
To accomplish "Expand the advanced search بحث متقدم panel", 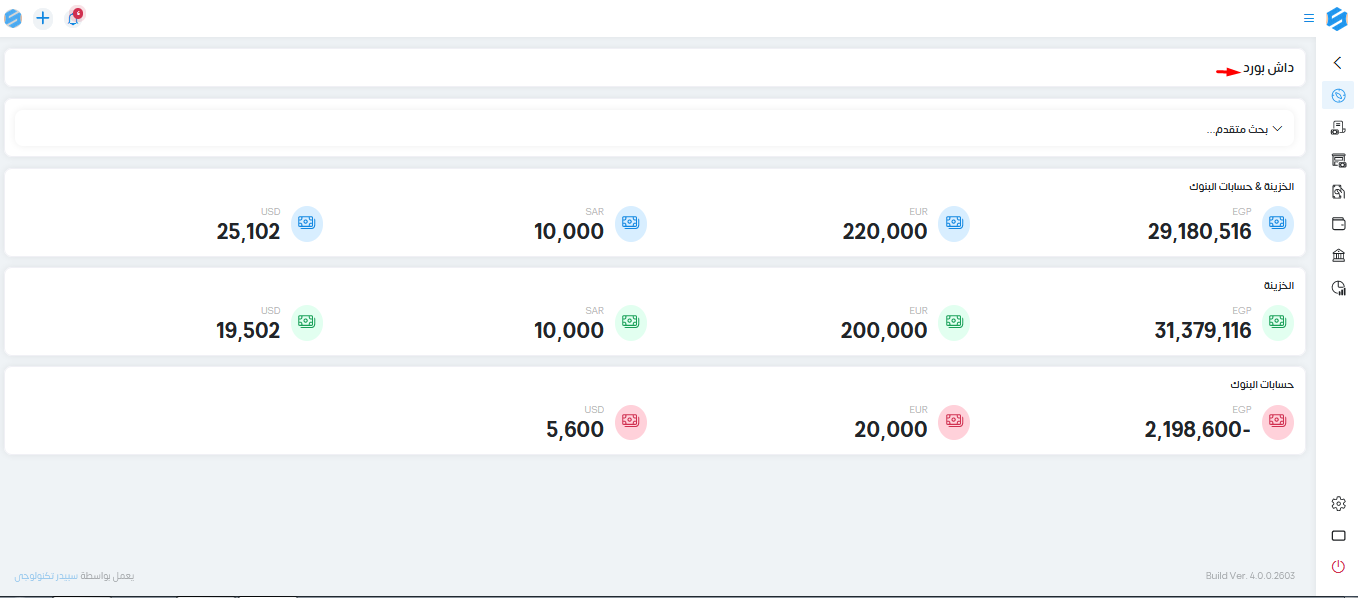I will 655,129.
